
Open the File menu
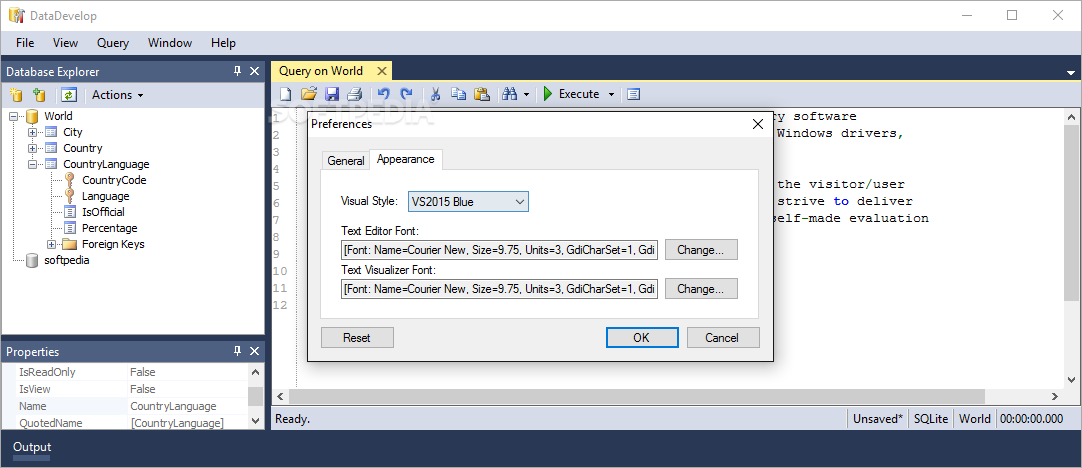25,43
